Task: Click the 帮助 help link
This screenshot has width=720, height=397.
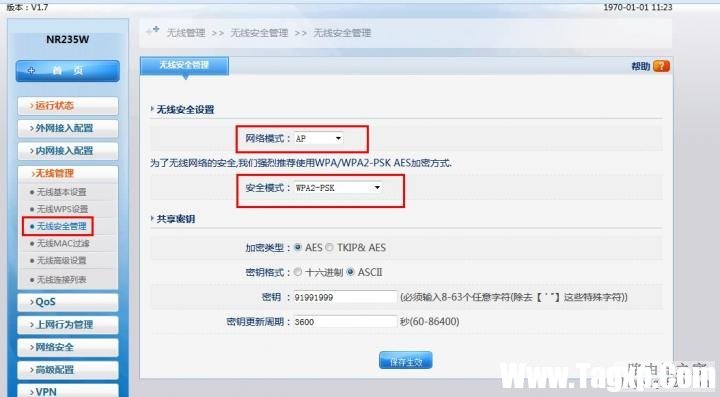Action: 641,67
